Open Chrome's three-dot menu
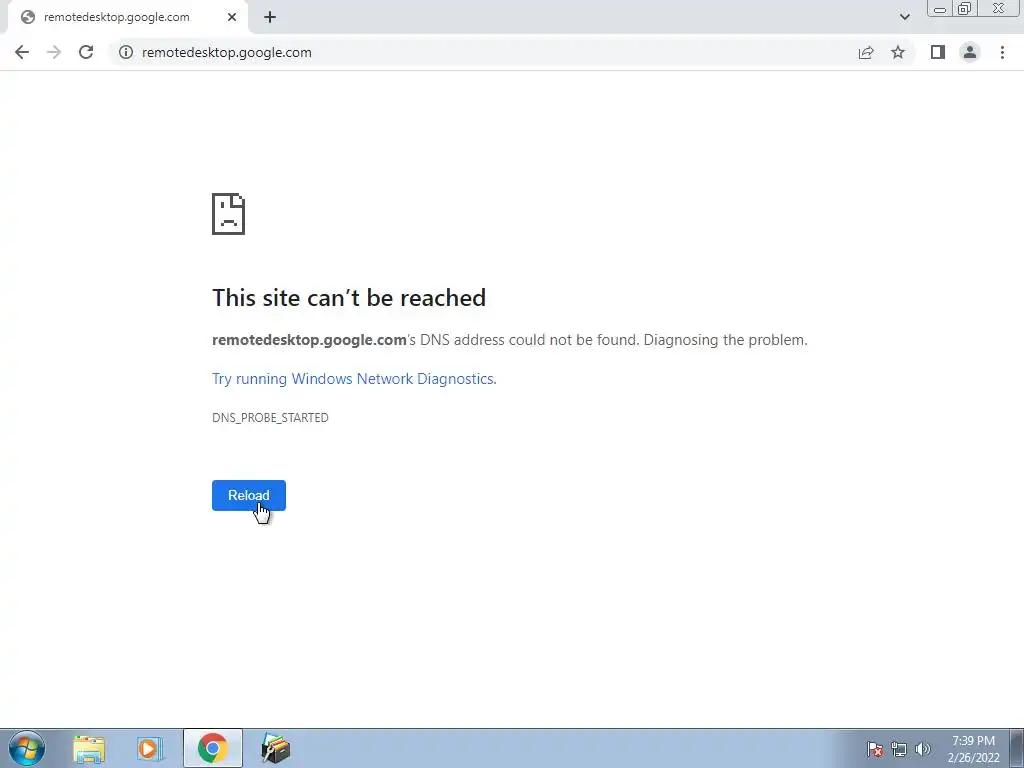1024x768 pixels. [1002, 52]
